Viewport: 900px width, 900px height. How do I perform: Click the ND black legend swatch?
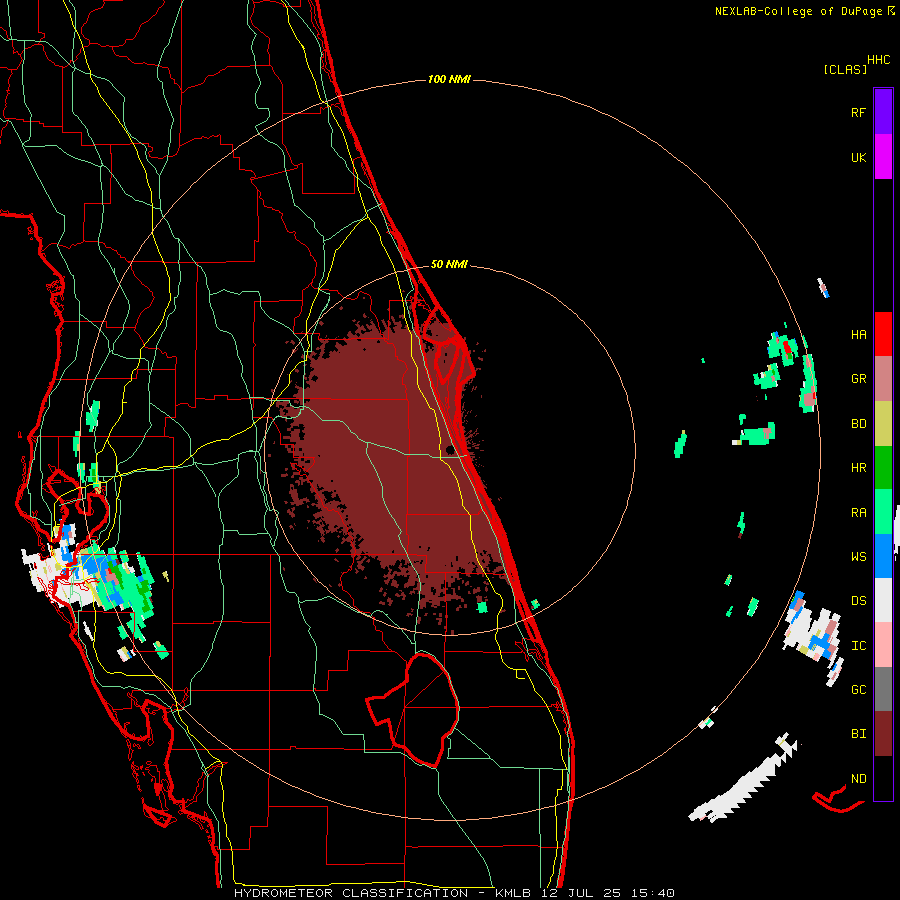point(883,778)
